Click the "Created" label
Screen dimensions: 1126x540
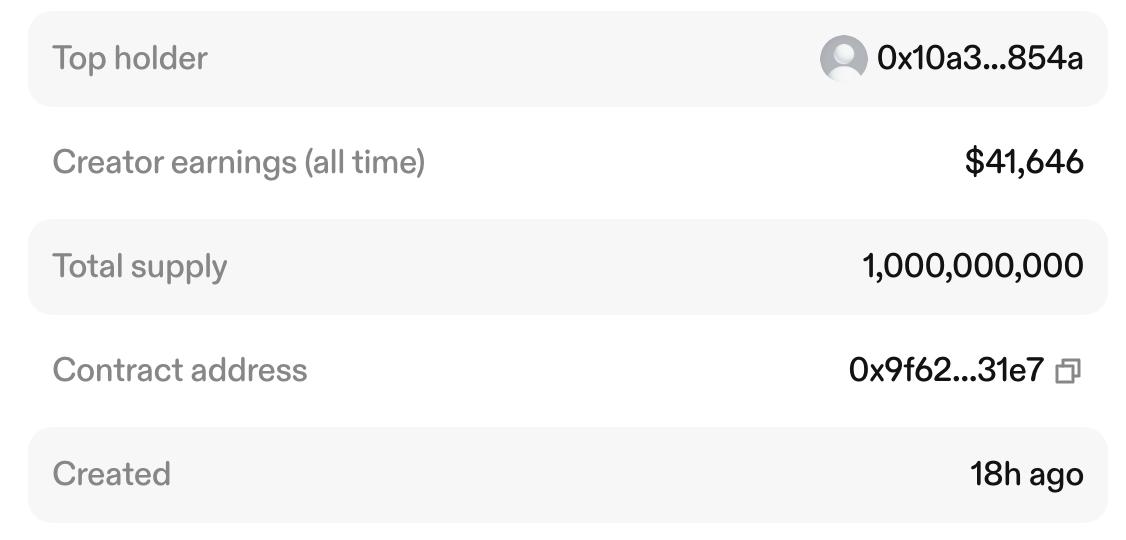(111, 474)
